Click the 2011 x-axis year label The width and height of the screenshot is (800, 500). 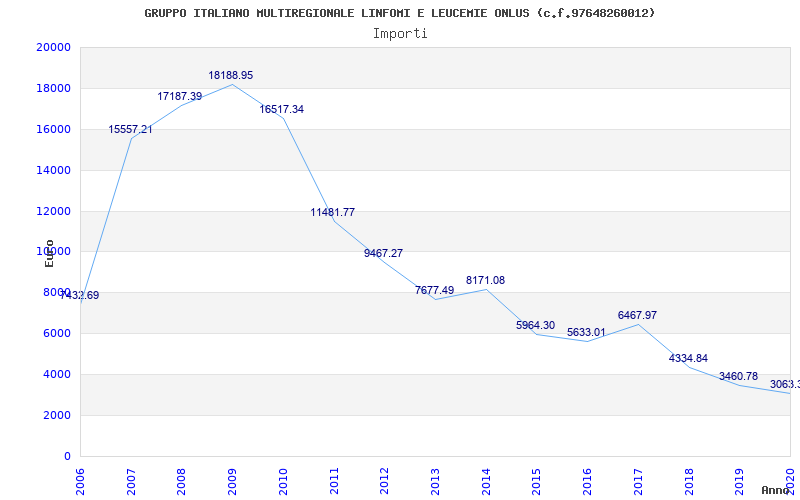tap(334, 481)
